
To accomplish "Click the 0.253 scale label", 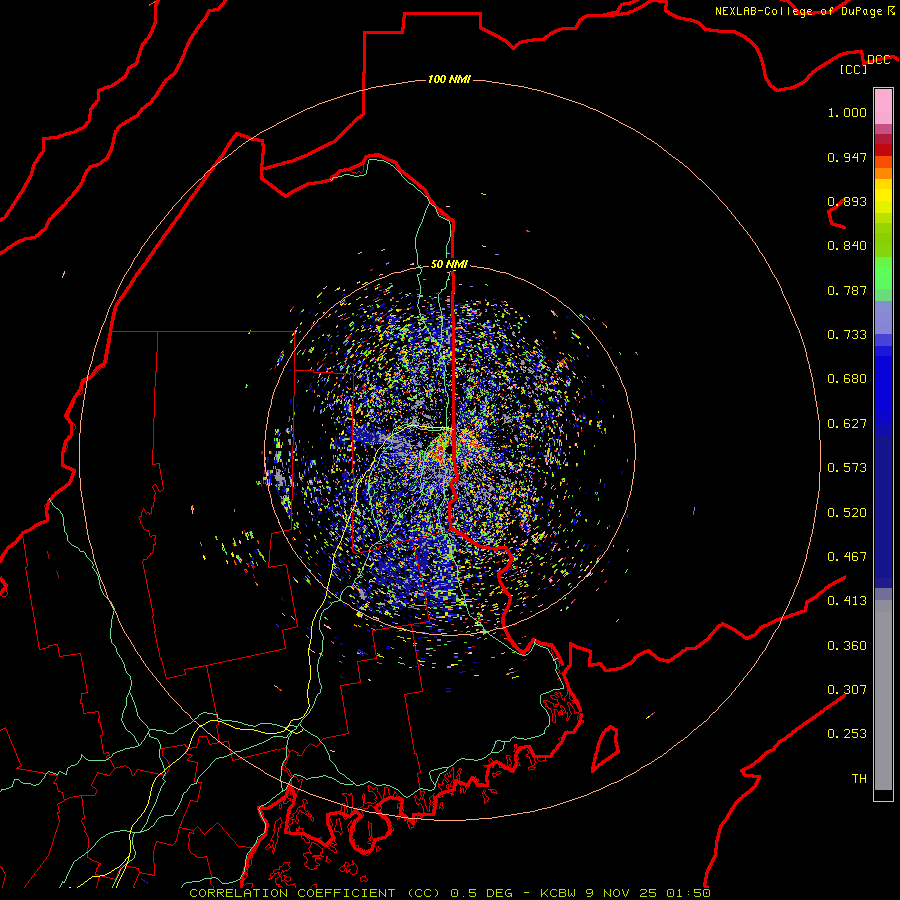I will 847,734.
